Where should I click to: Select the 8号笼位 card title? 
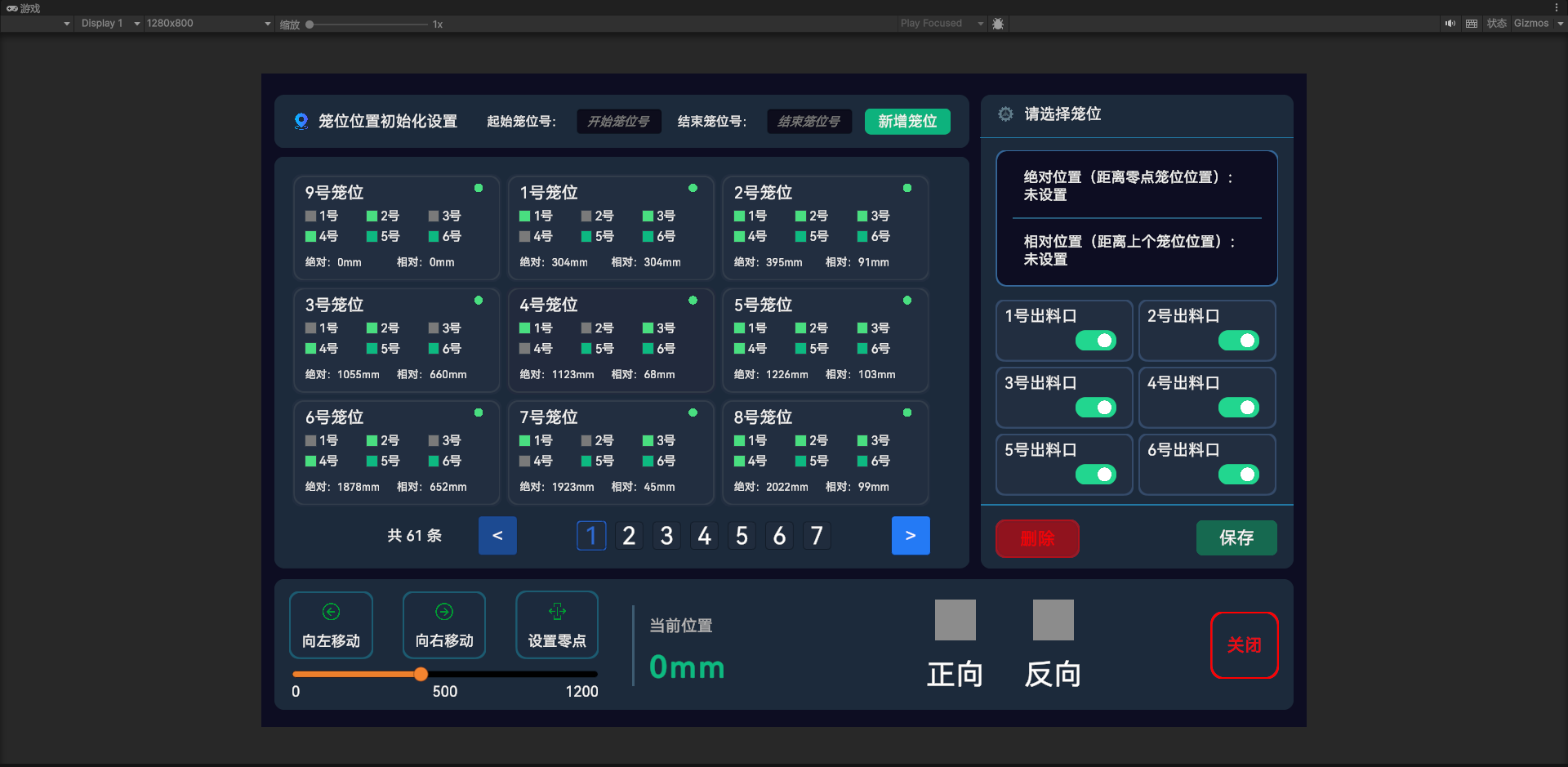[x=763, y=417]
